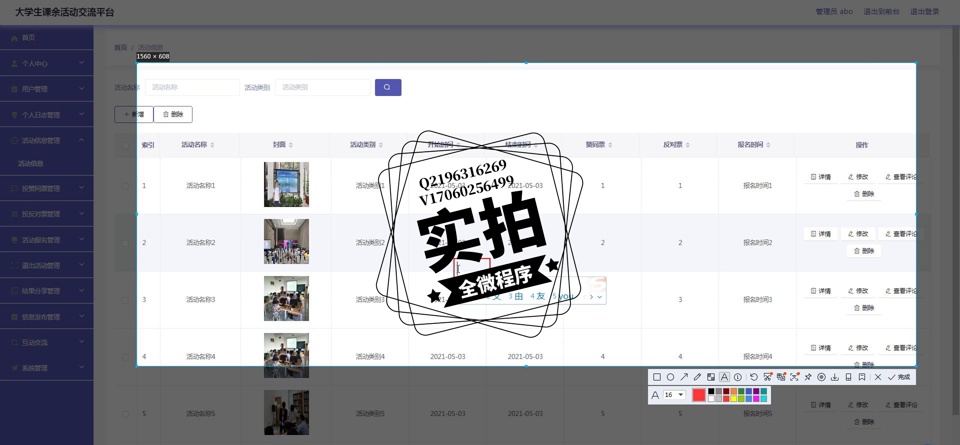This screenshot has height=445, width=960.
Task: Sort by 活动名称 column arrows
Action: tap(212, 145)
